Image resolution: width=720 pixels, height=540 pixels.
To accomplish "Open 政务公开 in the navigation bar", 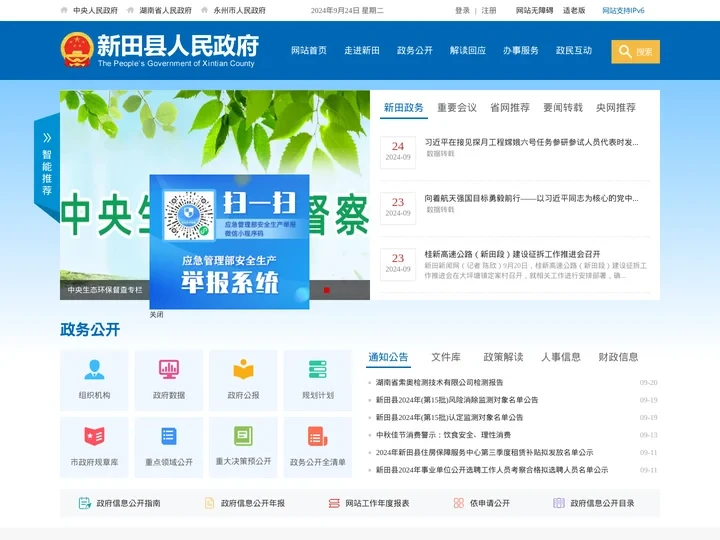I will point(415,51).
